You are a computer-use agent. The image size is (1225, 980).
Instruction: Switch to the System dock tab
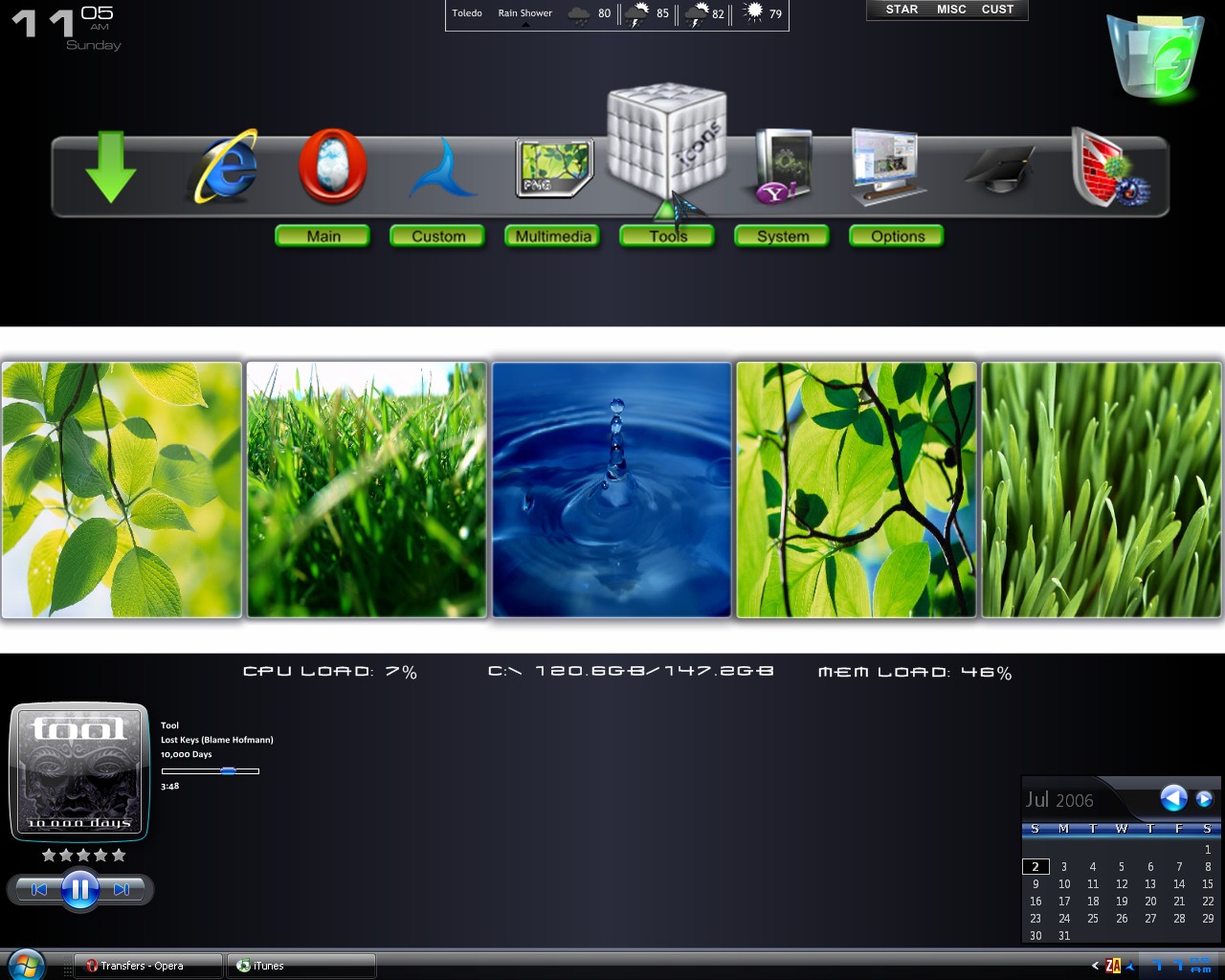pyautogui.click(x=782, y=235)
